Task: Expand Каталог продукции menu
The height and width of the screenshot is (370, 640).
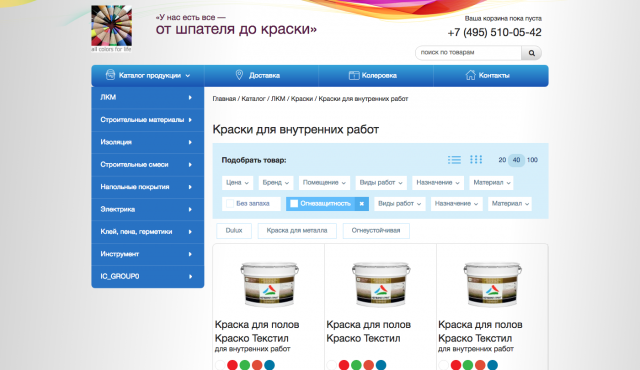Action: click(x=148, y=75)
